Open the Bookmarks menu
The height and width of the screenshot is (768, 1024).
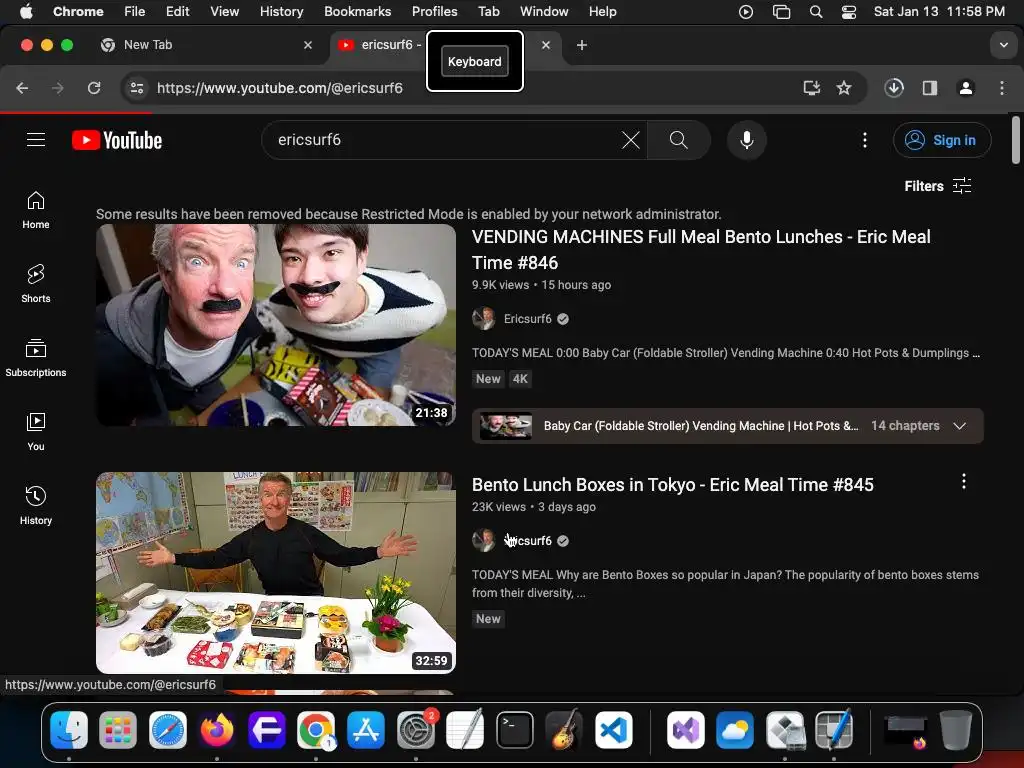(357, 11)
